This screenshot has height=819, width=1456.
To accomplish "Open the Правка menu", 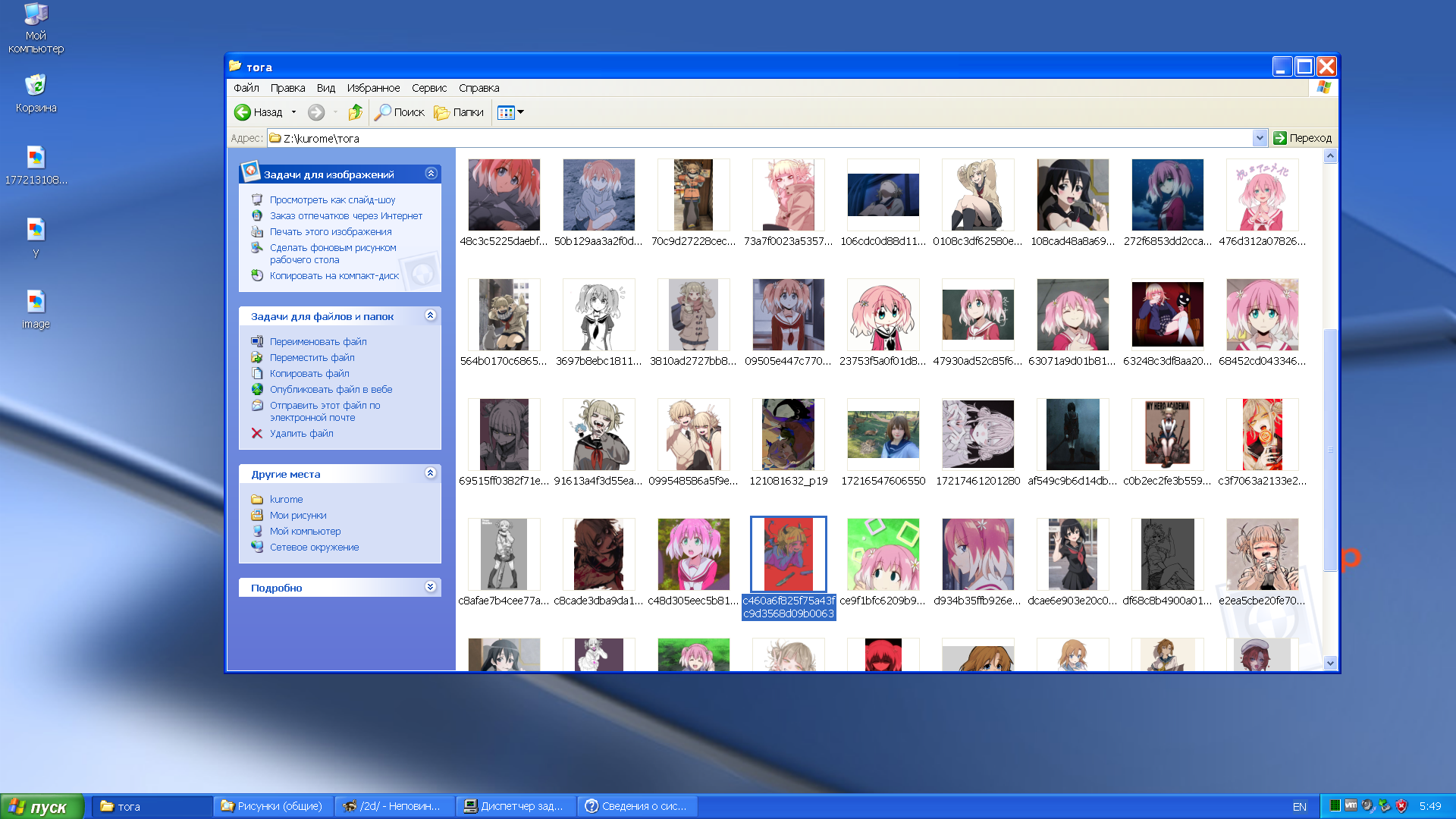I will [x=287, y=88].
